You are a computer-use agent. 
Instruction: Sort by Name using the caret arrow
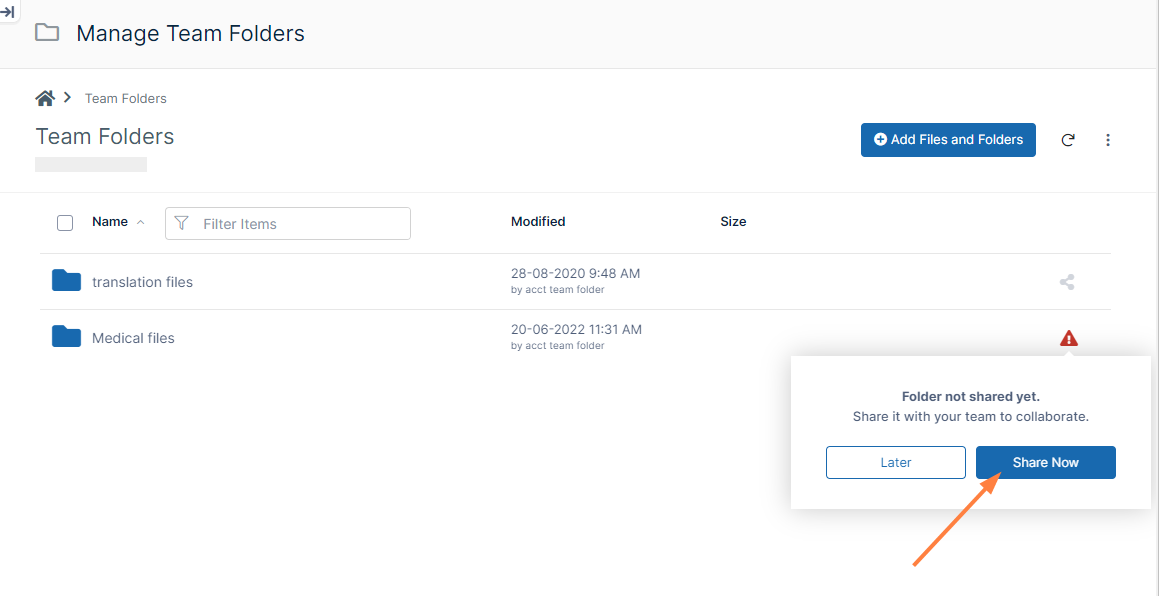click(x=140, y=223)
